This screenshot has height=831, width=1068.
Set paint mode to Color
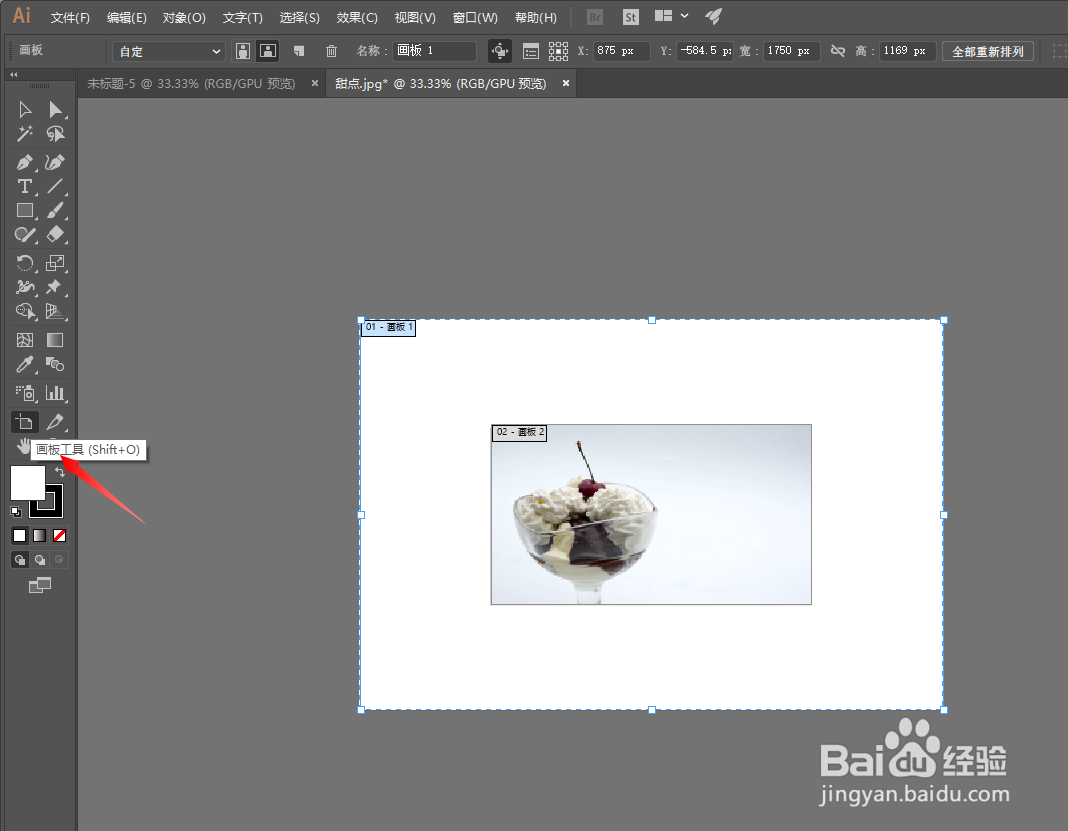(x=20, y=535)
